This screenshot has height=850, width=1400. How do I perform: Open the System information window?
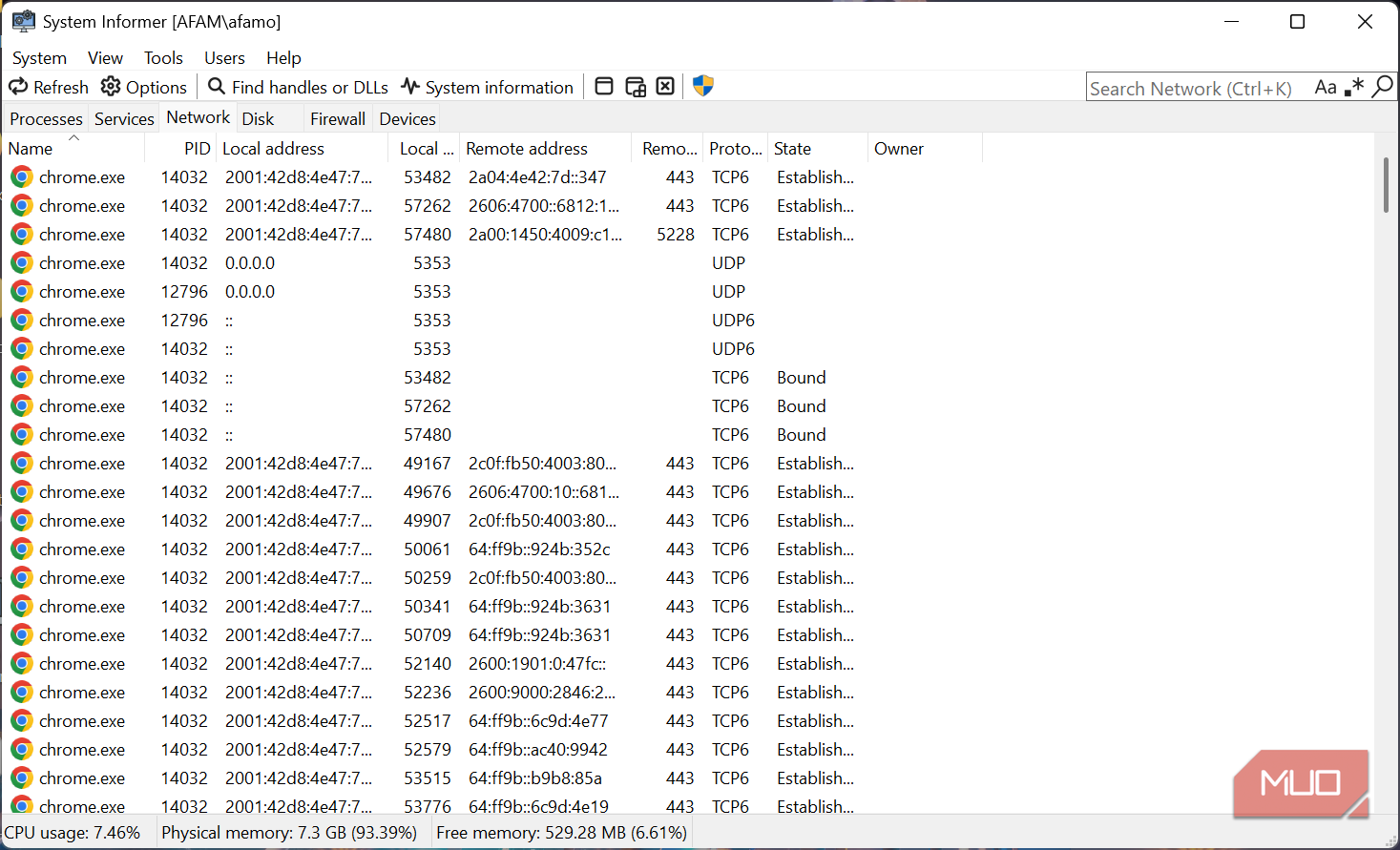[x=487, y=87]
